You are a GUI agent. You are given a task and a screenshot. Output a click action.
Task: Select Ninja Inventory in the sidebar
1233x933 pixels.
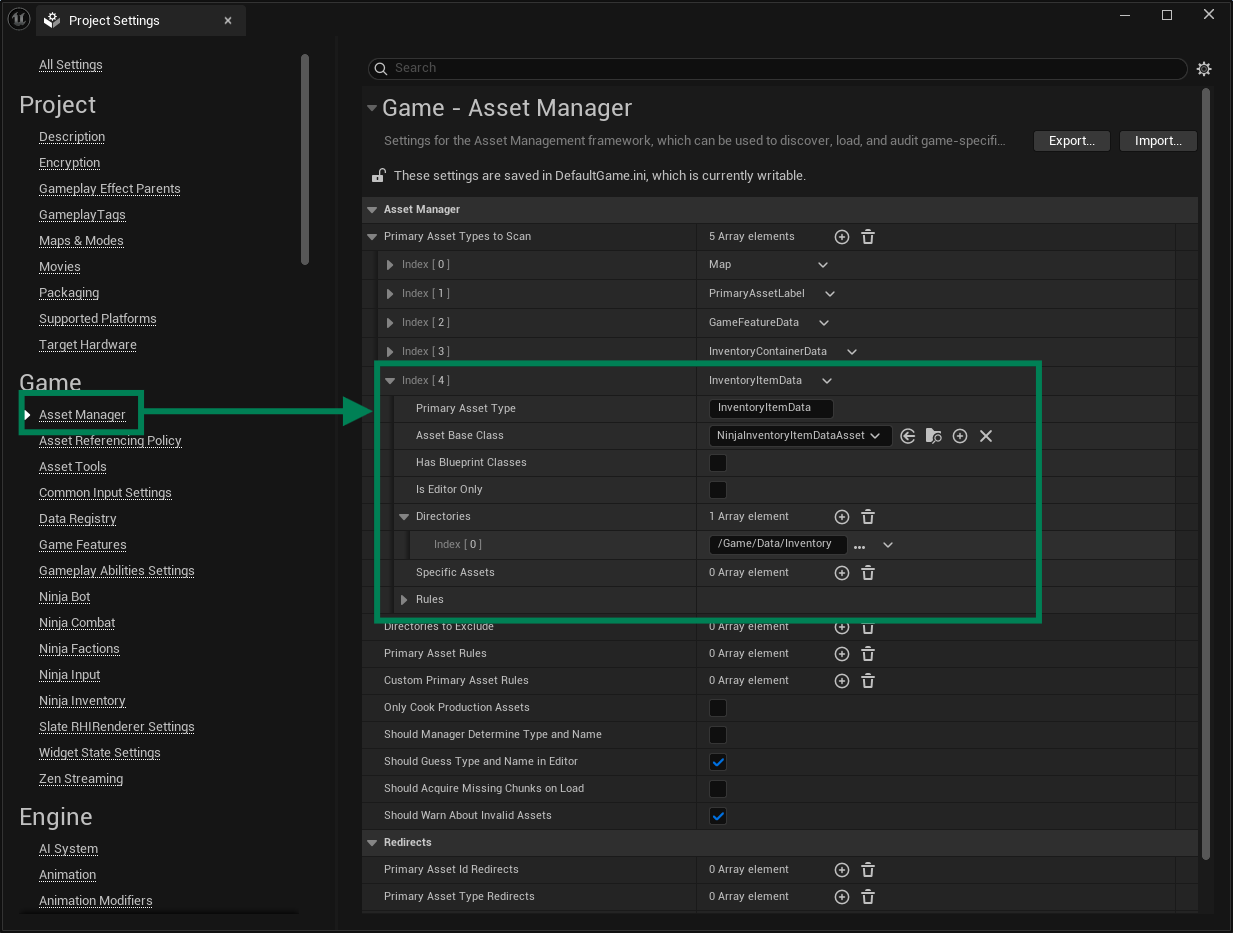tap(82, 700)
